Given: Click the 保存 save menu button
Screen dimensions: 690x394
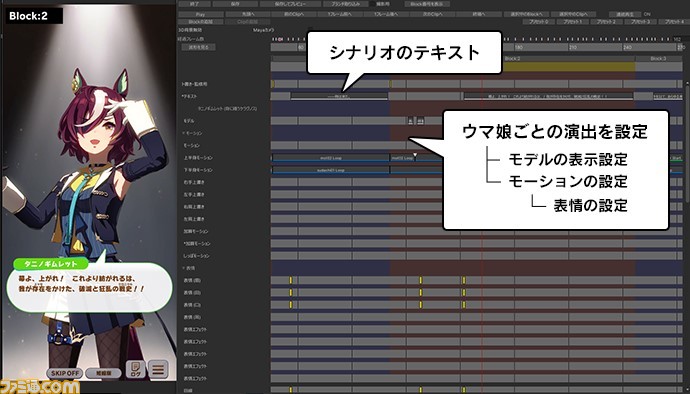Looking at the screenshot, I should 235,4.
